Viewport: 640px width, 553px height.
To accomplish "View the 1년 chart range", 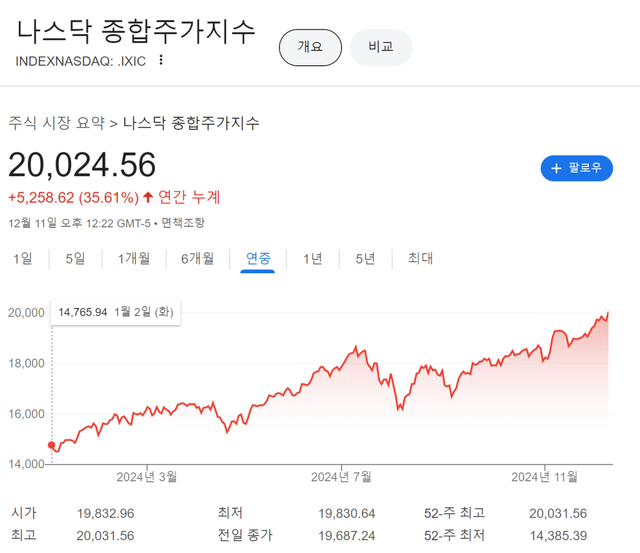I will (x=313, y=259).
